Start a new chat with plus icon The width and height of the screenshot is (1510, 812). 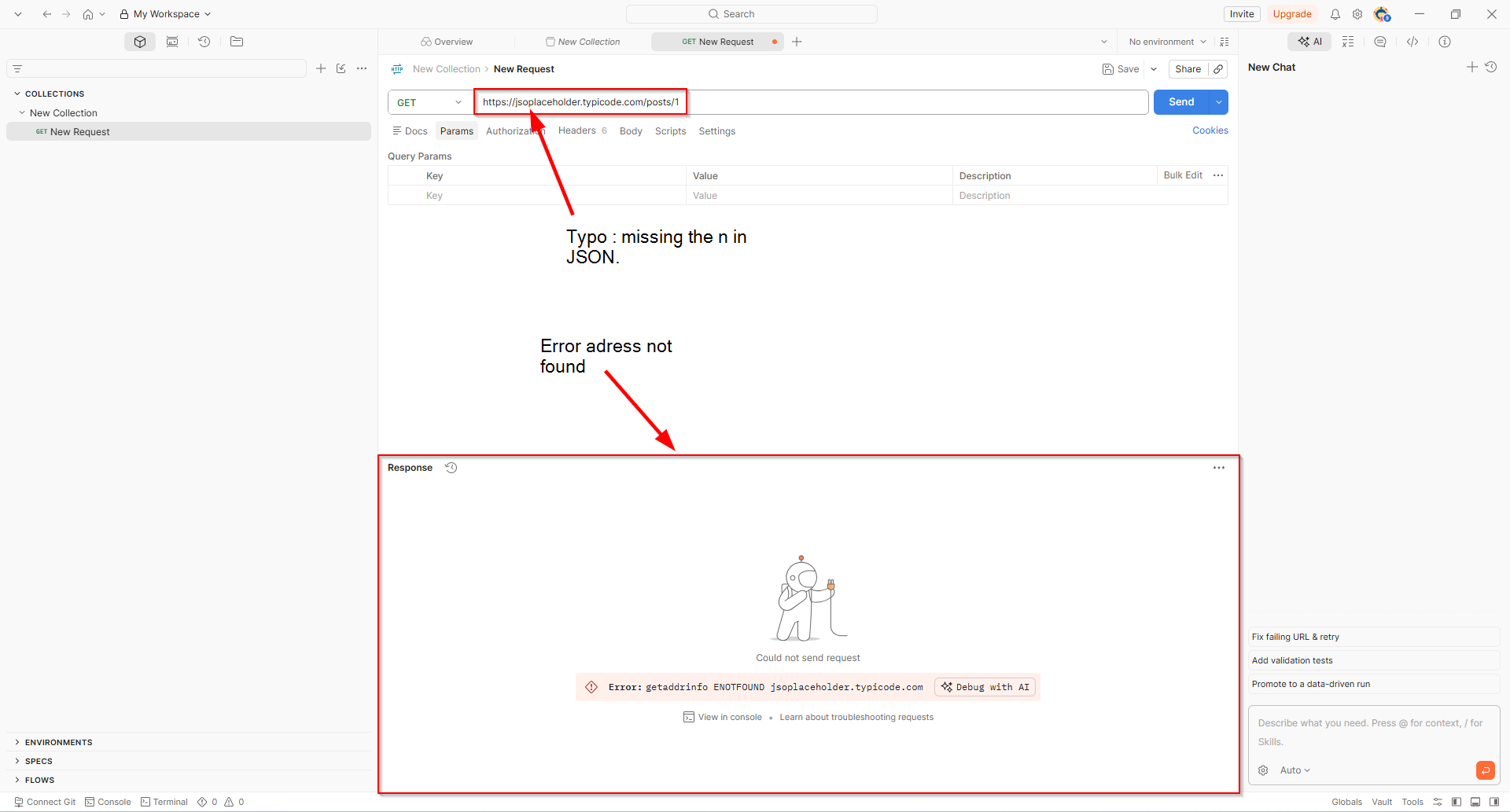click(x=1472, y=68)
